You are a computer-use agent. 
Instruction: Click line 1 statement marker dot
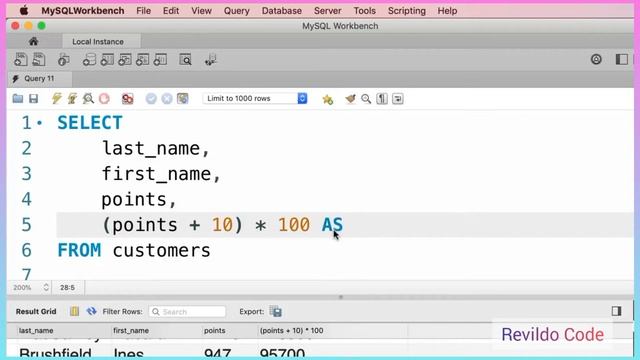40,122
